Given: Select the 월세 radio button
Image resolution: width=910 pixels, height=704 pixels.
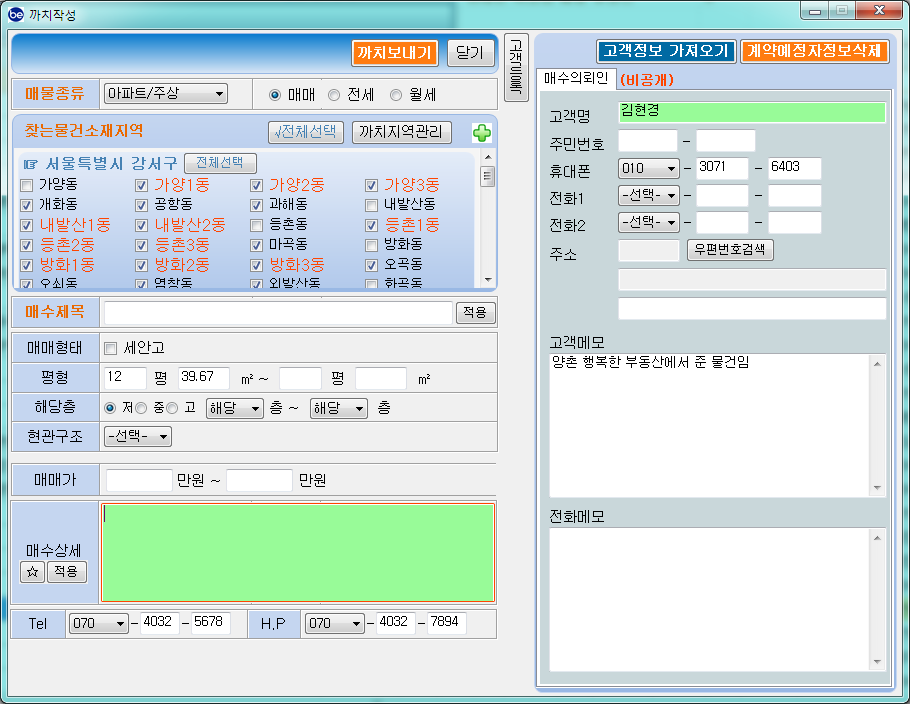Looking at the screenshot, I should pos(395,95).
